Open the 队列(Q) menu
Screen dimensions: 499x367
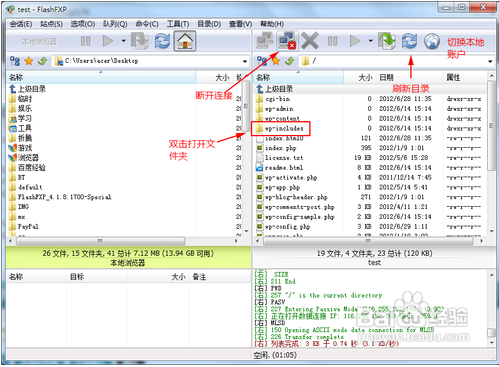(x=115, y=24)
